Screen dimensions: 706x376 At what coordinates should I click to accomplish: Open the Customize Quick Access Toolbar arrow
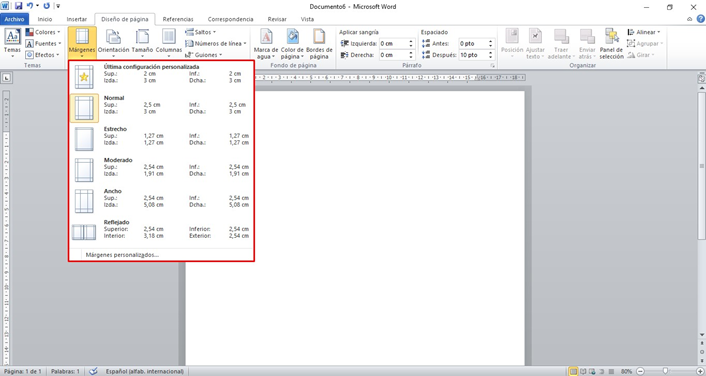pos(58,6)
